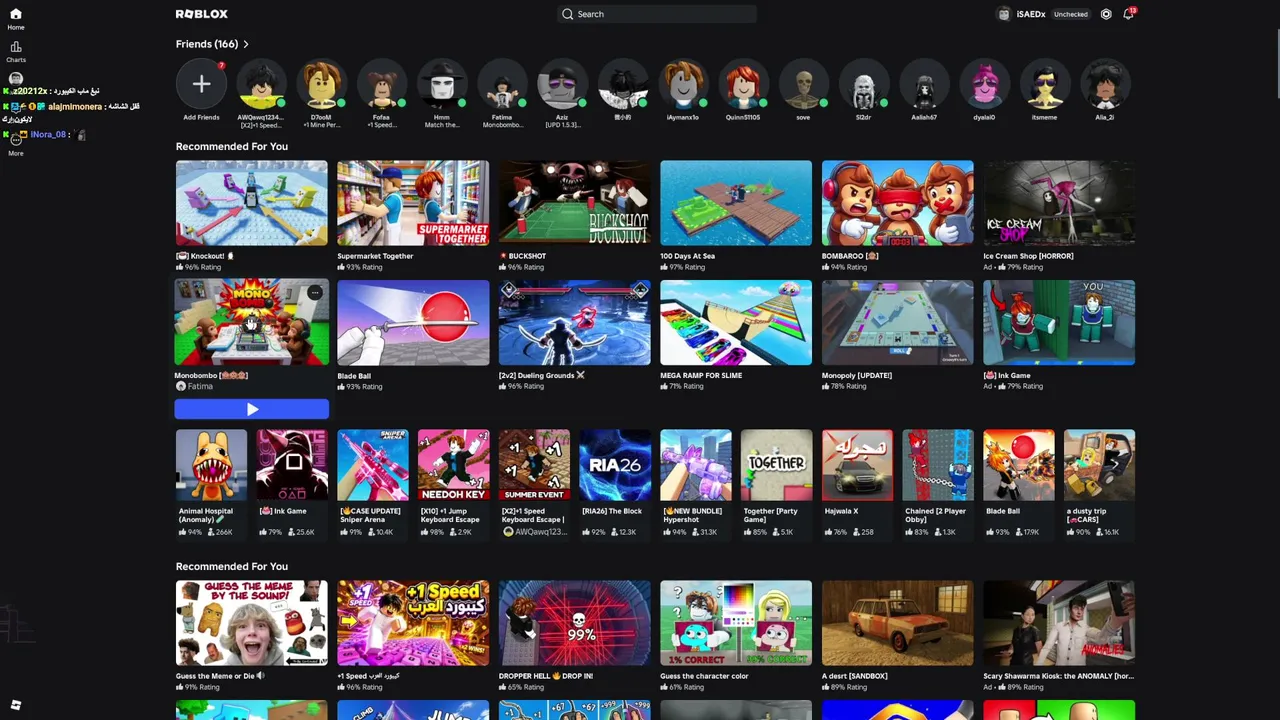Expand the Friends (166) list chevron

click(x=246, y=44)
